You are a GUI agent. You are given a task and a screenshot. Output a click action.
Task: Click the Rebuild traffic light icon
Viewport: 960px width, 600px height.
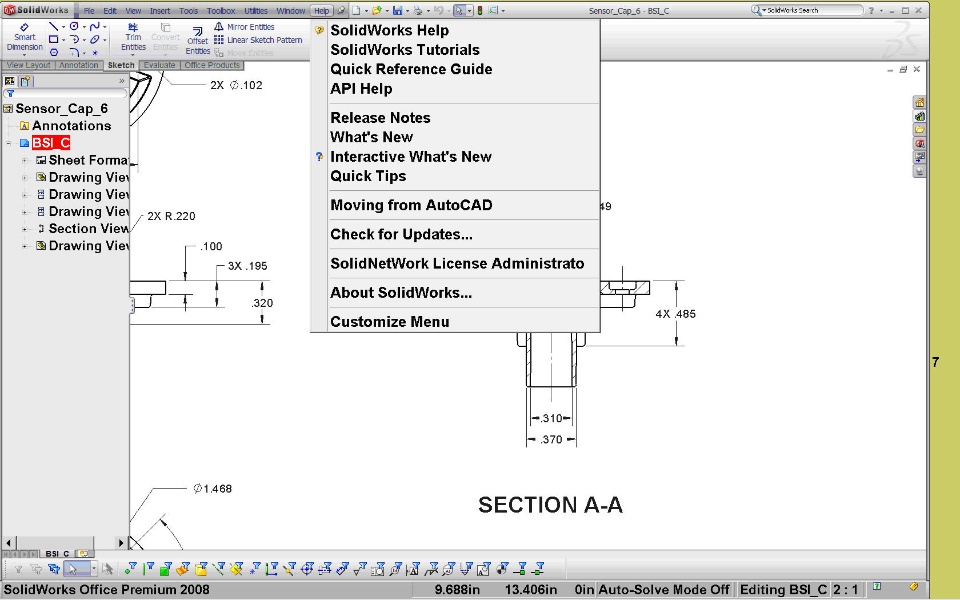tap(480, 10)
